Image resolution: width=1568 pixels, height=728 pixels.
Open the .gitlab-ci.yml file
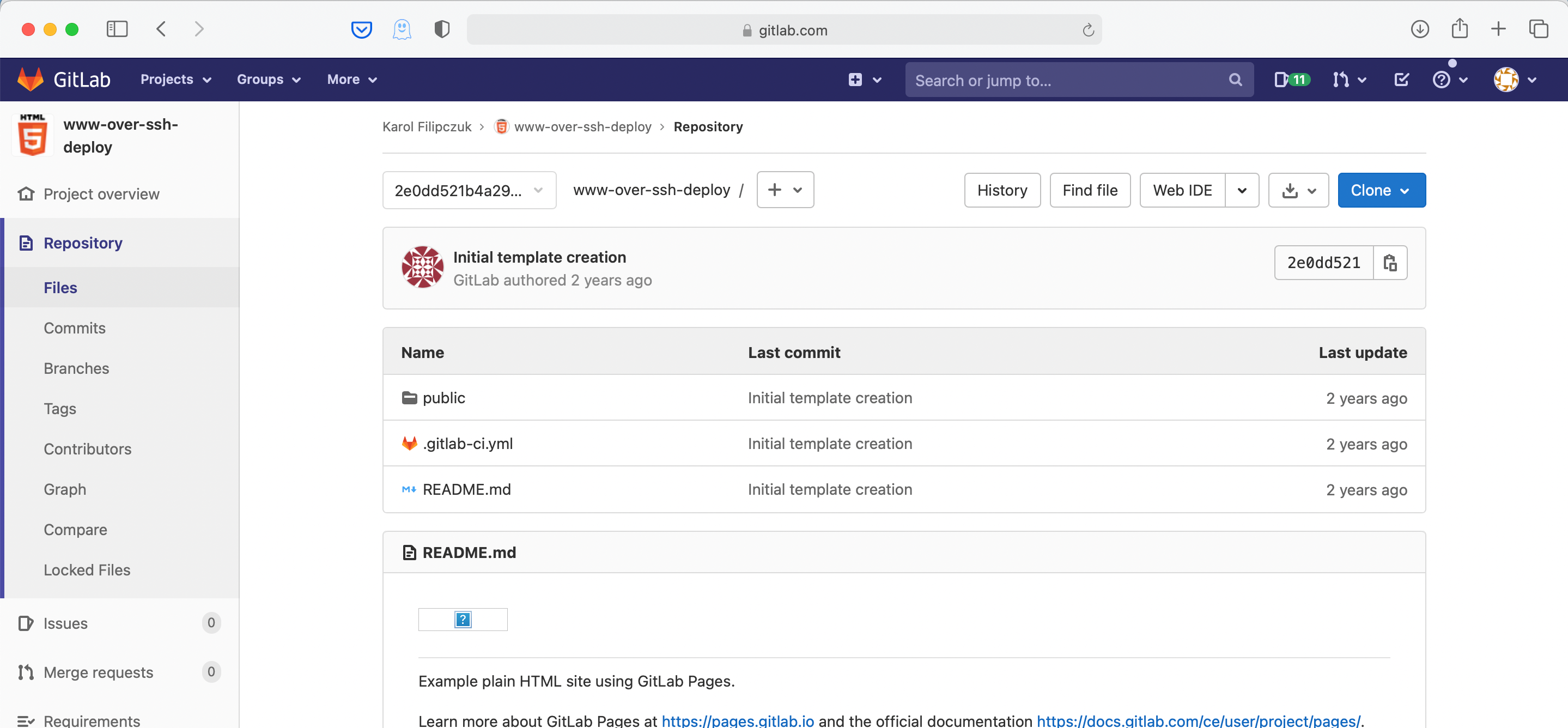[x=467, y=444]
